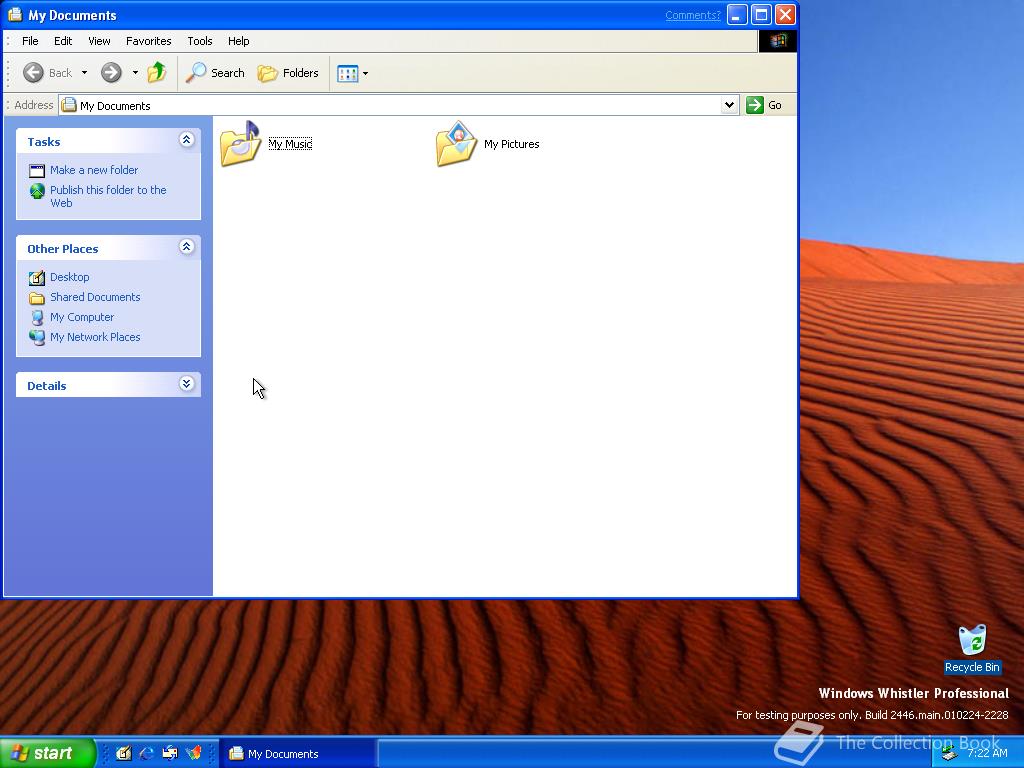1024x768 pixels.
Task: Click the Make a new folder icon
Action: 37,171
